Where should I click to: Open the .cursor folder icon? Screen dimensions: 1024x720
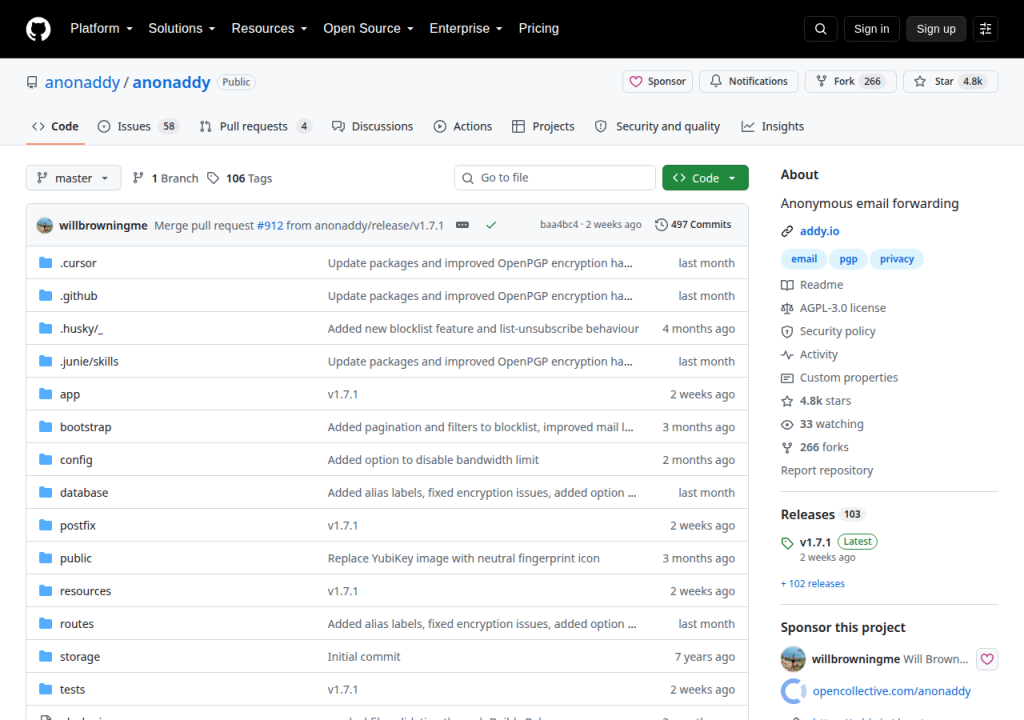45,263
